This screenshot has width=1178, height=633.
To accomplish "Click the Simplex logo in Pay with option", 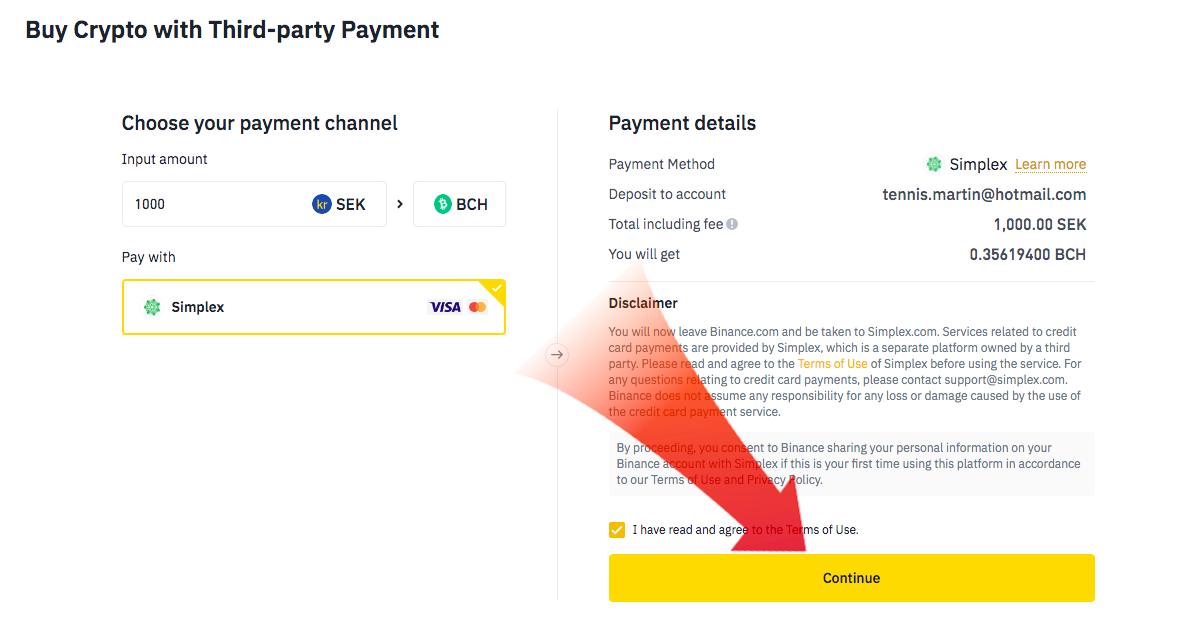I will [152, 307].
